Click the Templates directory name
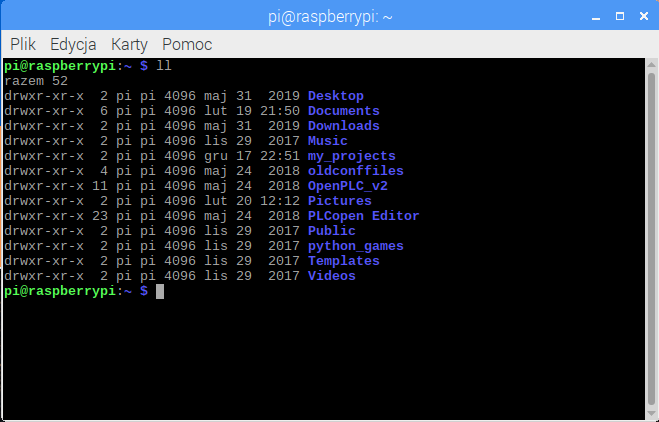Image resolution: width=659 pixels, height=422 pixels. pos(344,261)
